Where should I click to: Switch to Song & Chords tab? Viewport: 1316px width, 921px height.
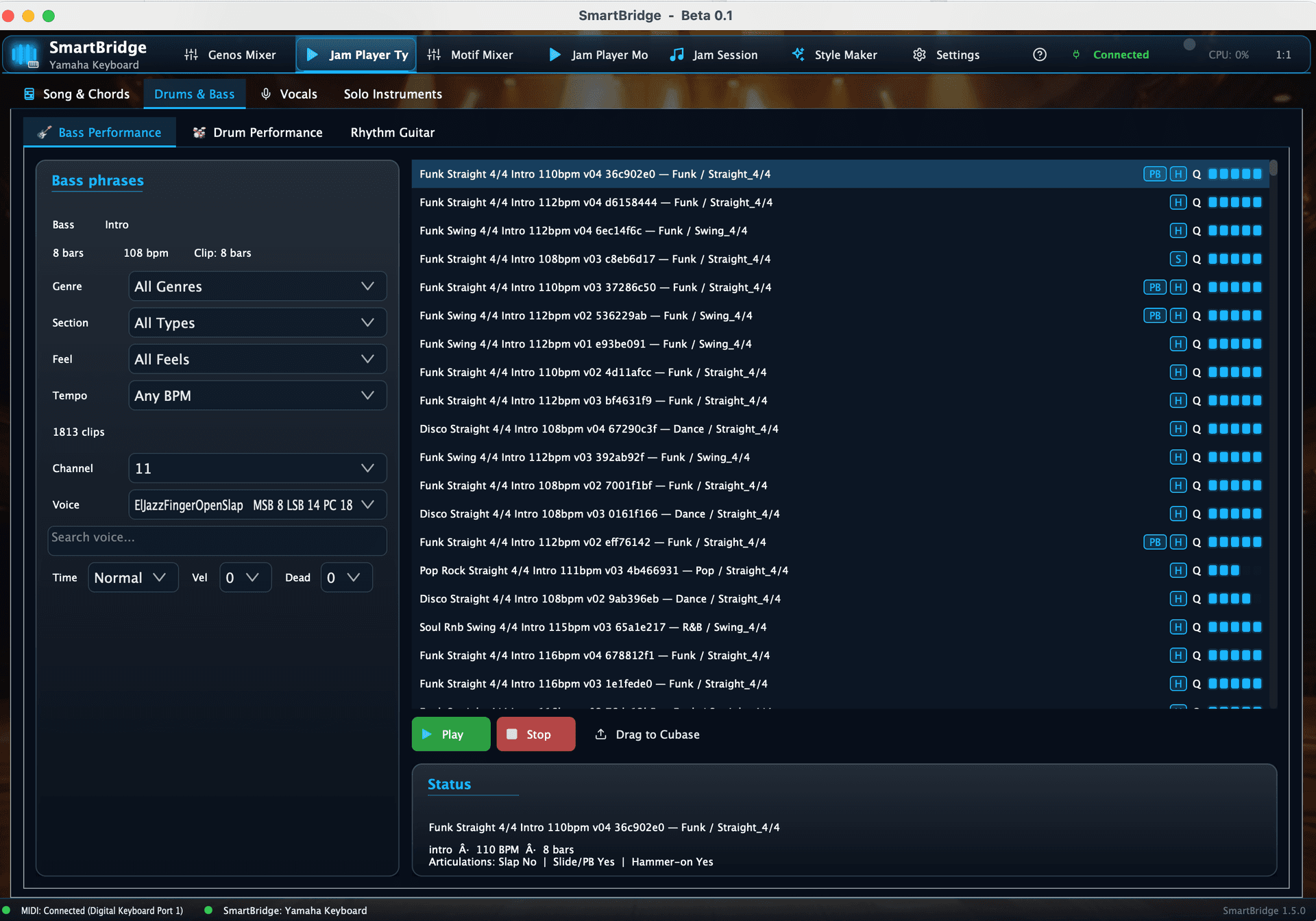click(77, 94)
